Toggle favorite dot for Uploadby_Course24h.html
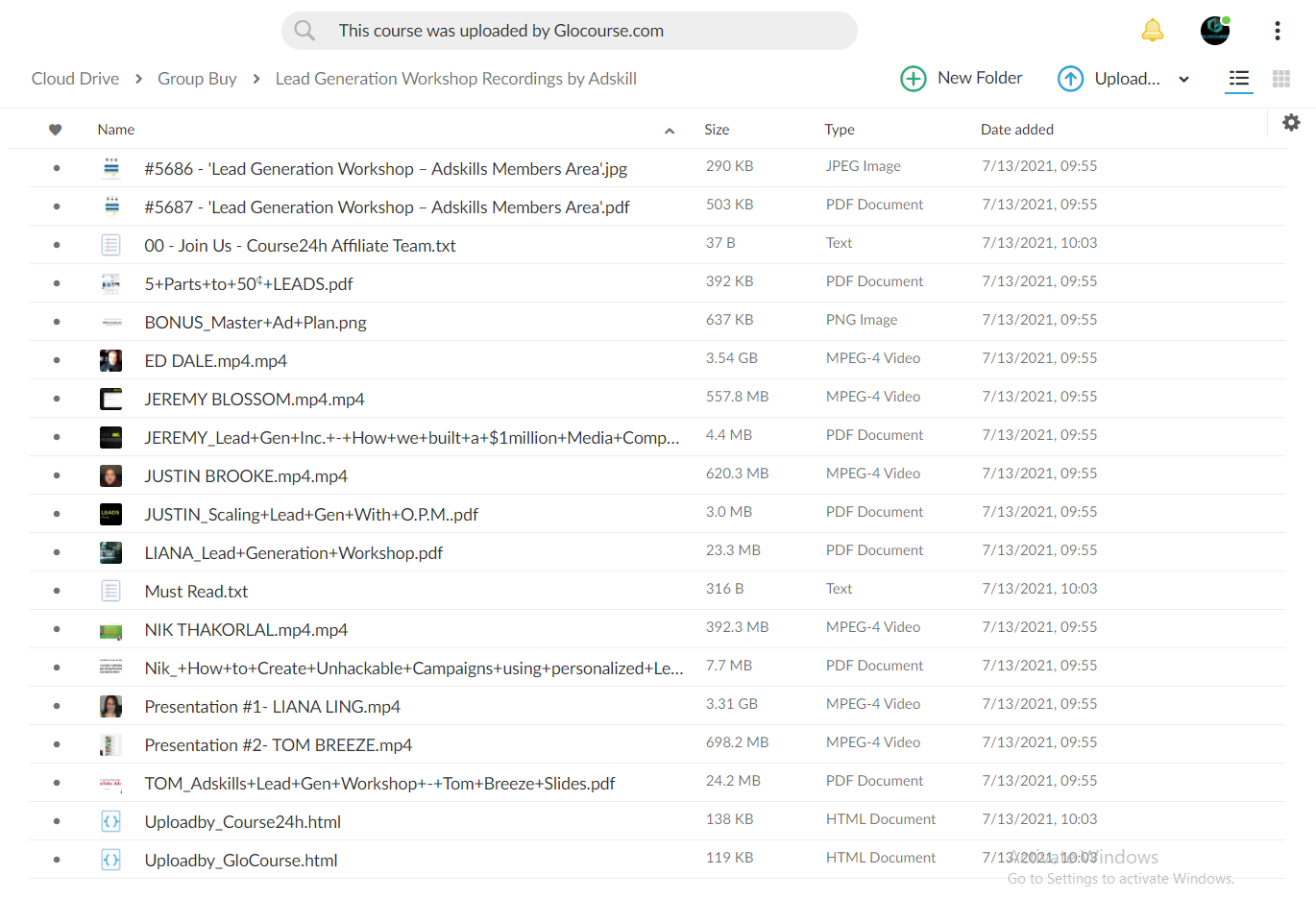1316x899 pixels. [x=57, y=821]
